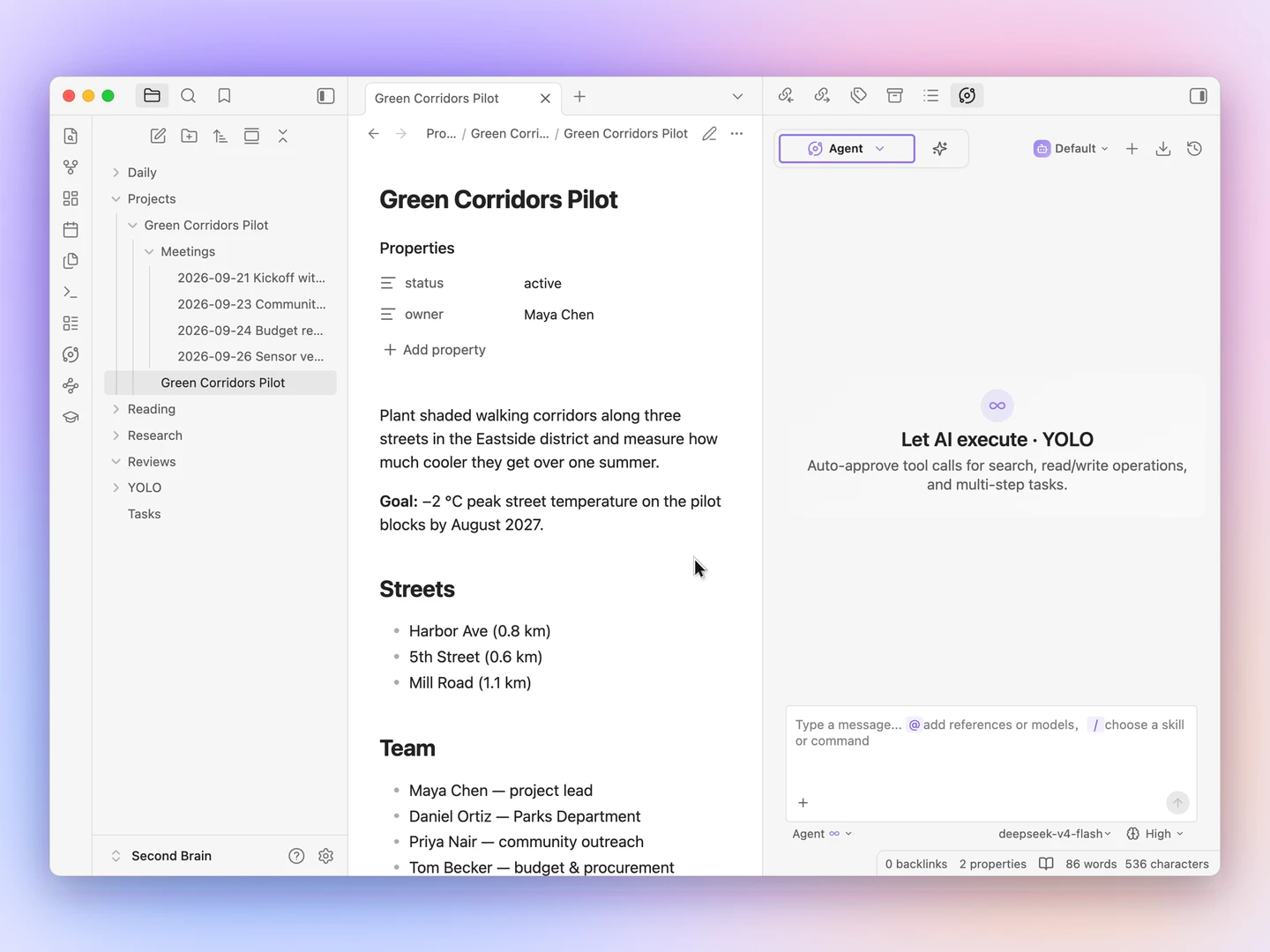Open the search magnifier in the sidebar header
This screenshot has width=1270, height=952.
point(188,96)
